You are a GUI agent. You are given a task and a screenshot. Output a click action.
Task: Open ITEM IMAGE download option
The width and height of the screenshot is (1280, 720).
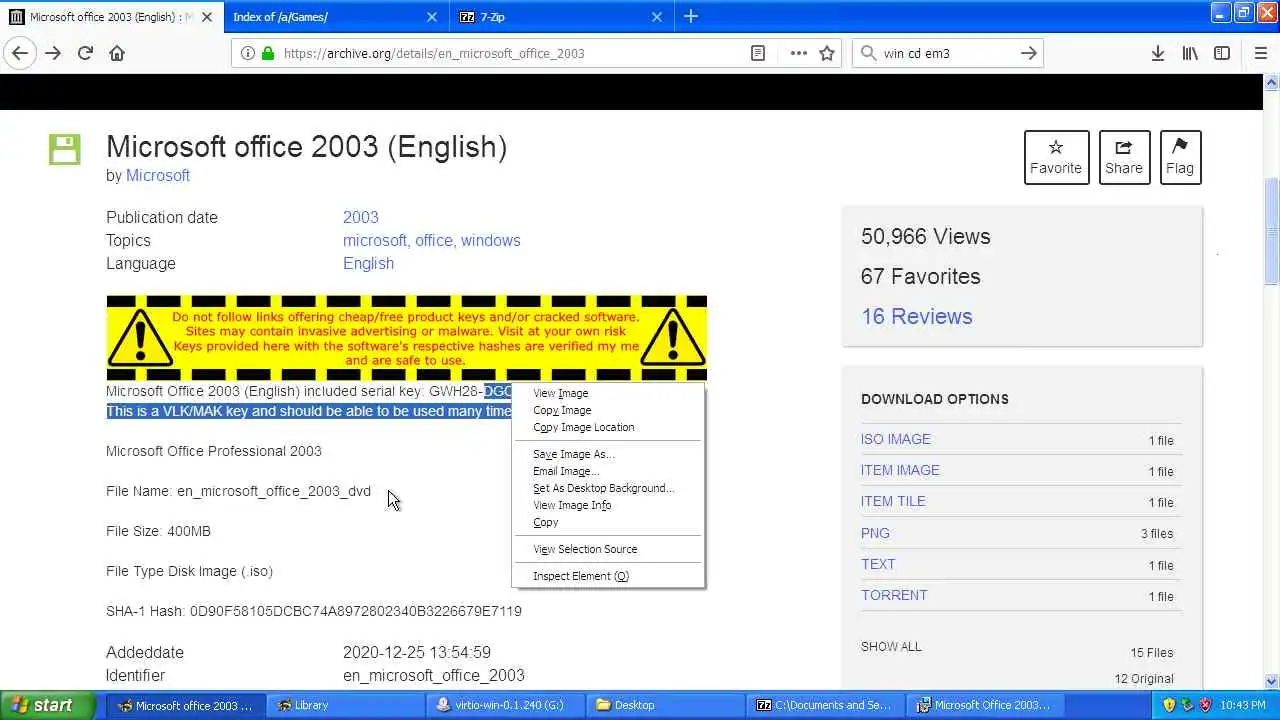coord(900,470)
